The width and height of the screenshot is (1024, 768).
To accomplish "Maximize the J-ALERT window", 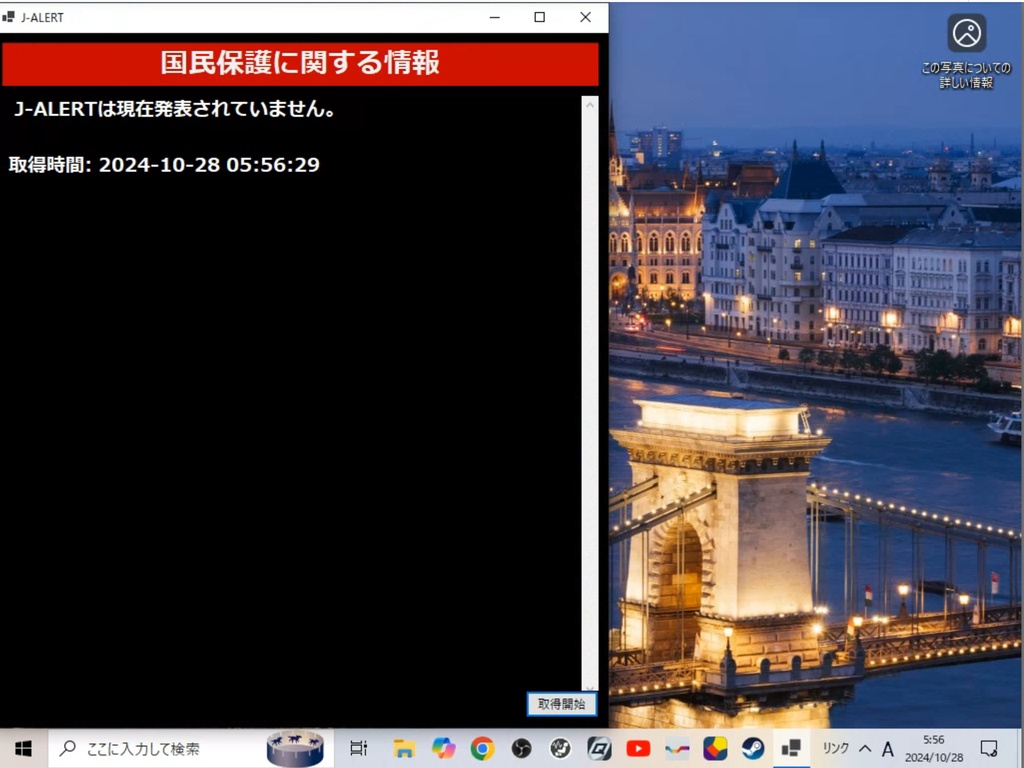I will coord(539,17).
